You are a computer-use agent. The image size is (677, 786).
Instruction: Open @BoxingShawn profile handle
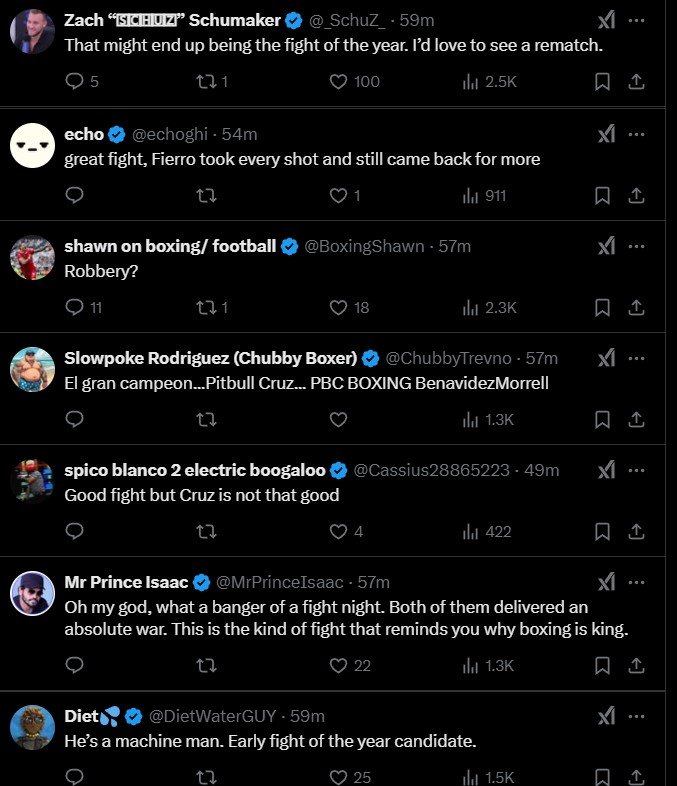pos(363,246)
